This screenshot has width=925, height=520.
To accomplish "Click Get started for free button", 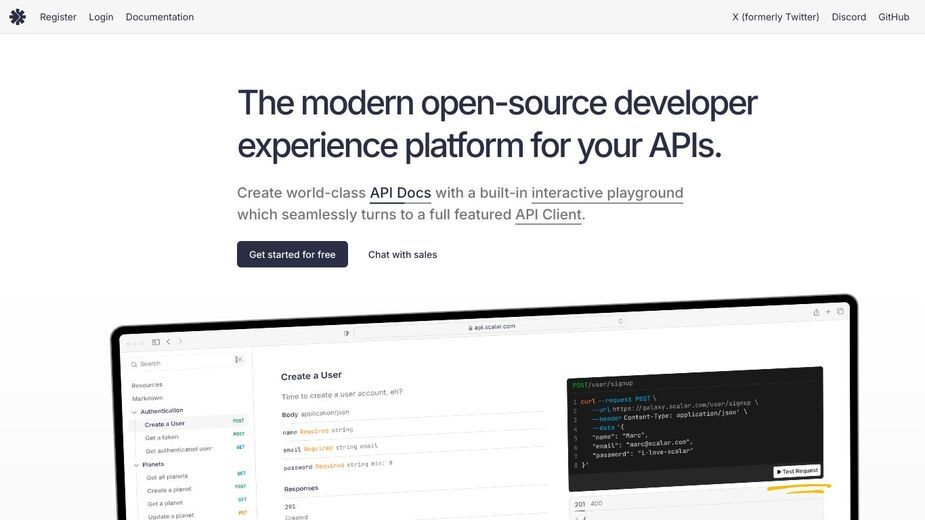I will 292,254.
